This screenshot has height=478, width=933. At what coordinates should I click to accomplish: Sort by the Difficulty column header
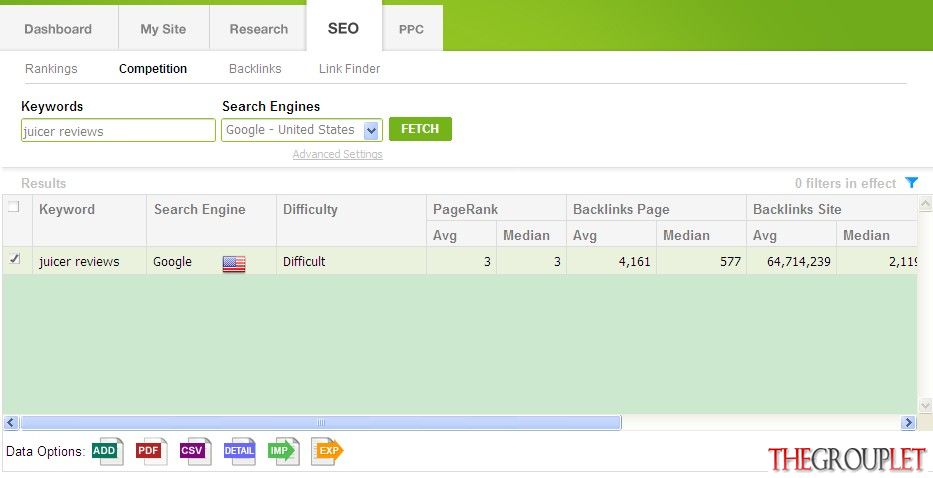pyautogui.click(x=351, y=220)
